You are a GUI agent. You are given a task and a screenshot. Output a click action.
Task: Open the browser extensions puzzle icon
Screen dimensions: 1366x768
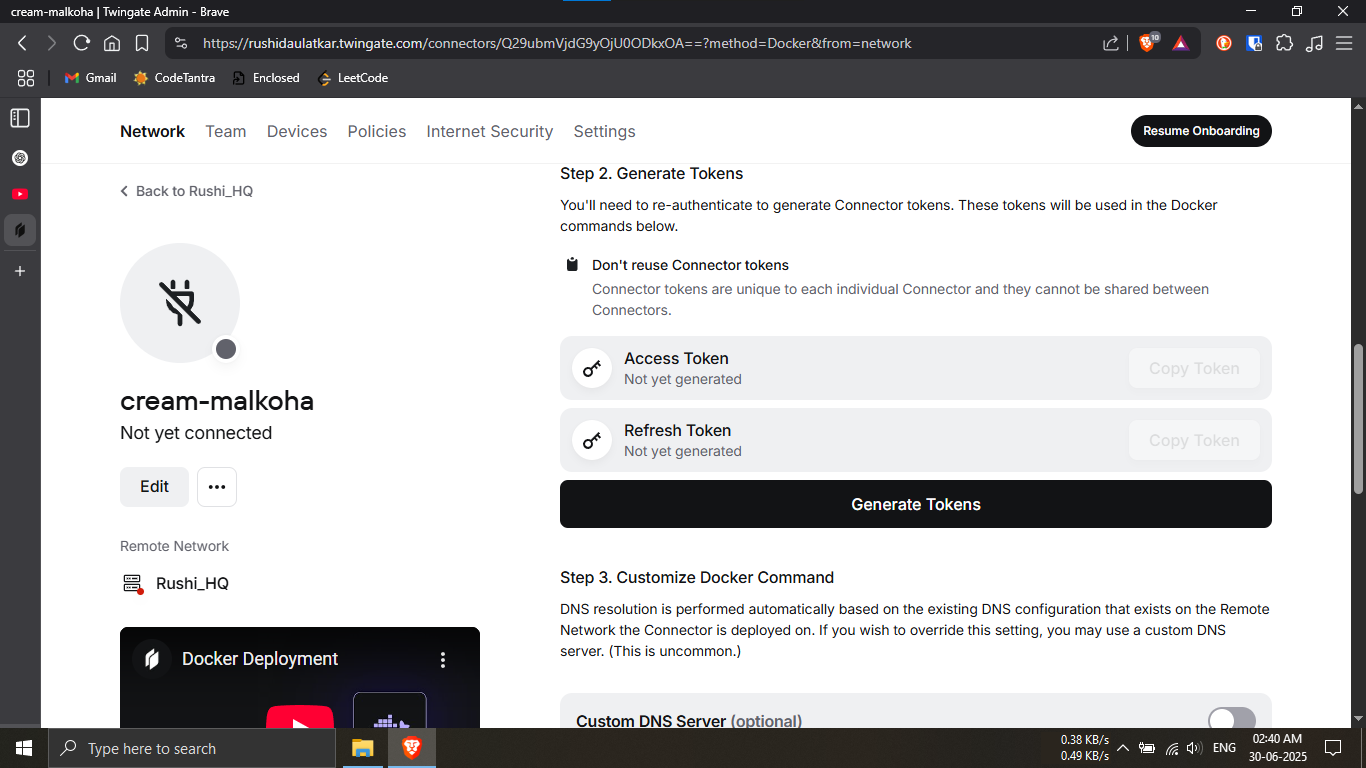click(x=1284, y=43)
